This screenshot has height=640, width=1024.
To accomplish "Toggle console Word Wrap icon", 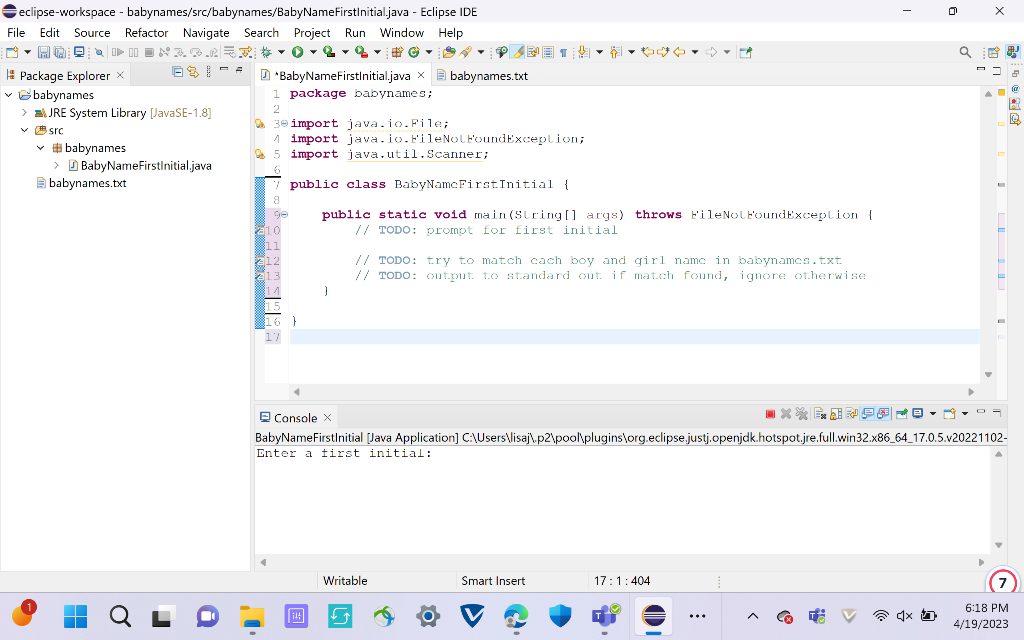I will click(852, 413).
